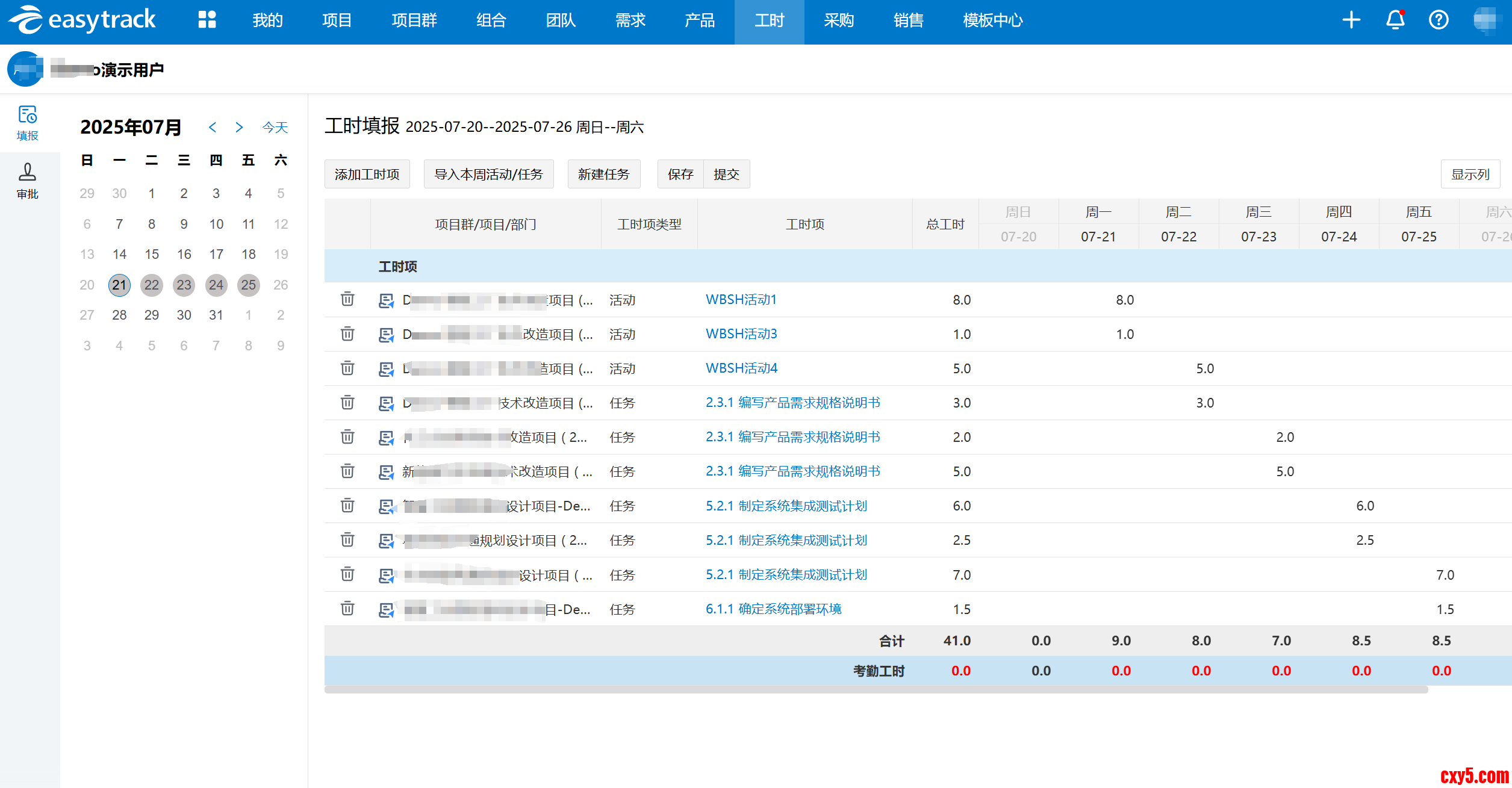Viewport: 1512px width, 788px height.
Task: Open the help question mark icon
Action: (1439, 20)
